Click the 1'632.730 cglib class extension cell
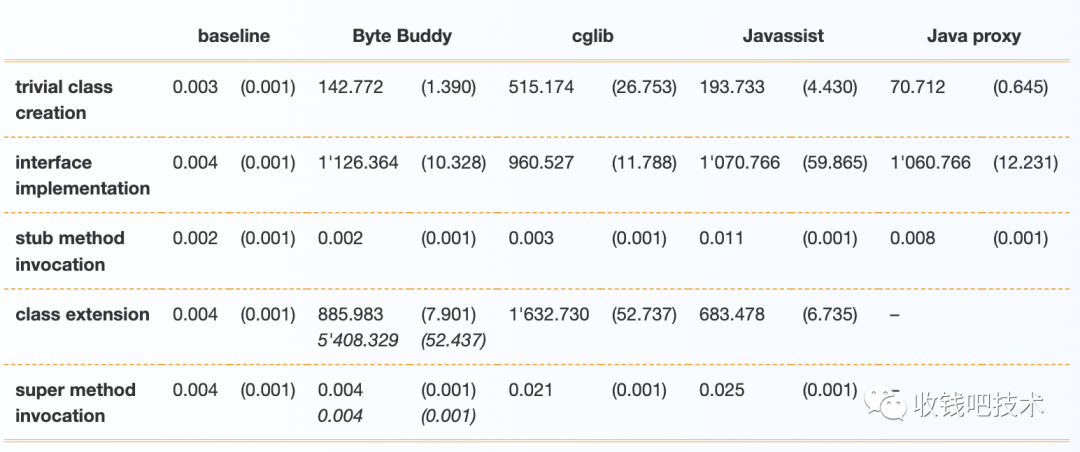 [x=549, y=314]
